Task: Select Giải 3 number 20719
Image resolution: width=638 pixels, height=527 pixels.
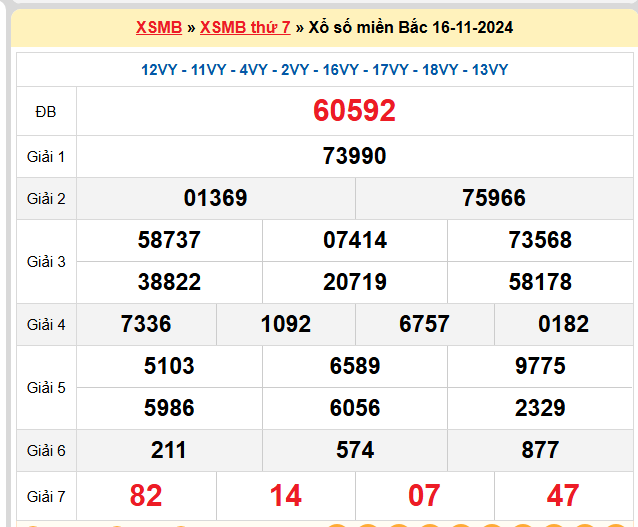Action: click(355, 282)
